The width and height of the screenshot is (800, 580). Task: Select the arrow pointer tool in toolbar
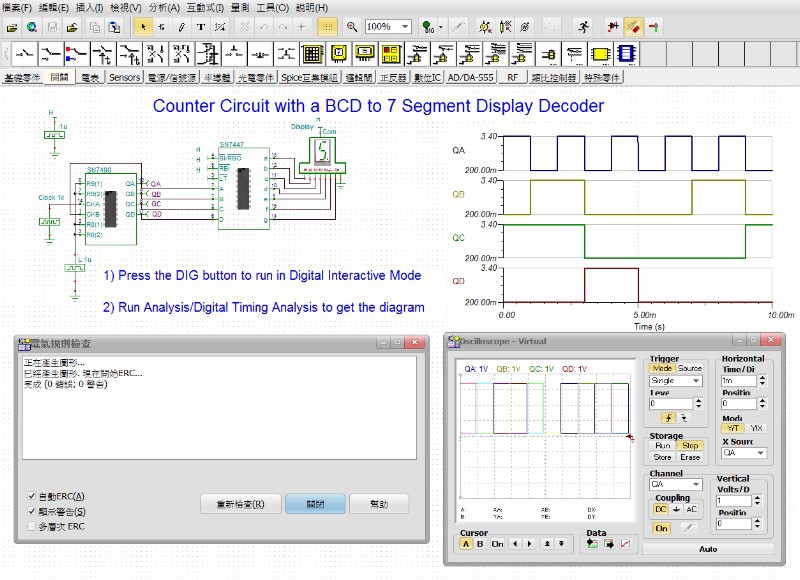tap(143, 27)
